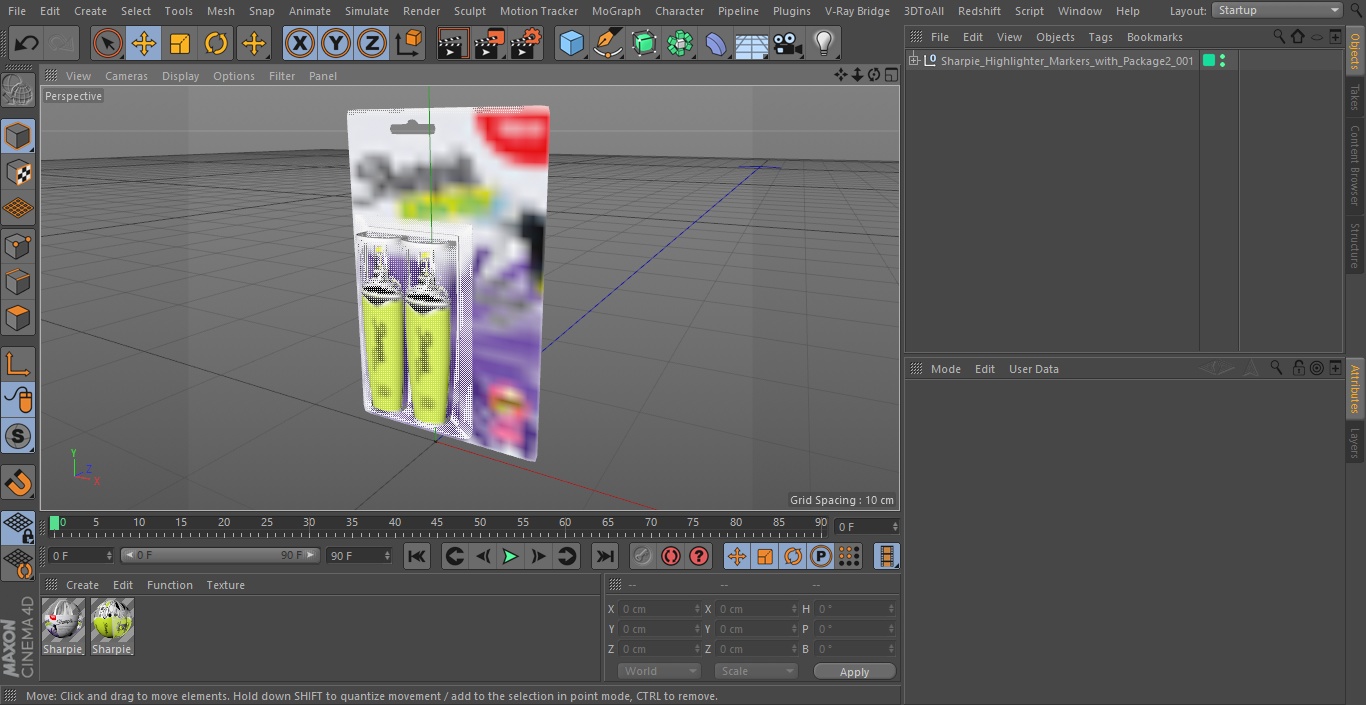Add a Cube primitive object
Image resolution: width=1366 pixels, height=705 pixels.
571,43
